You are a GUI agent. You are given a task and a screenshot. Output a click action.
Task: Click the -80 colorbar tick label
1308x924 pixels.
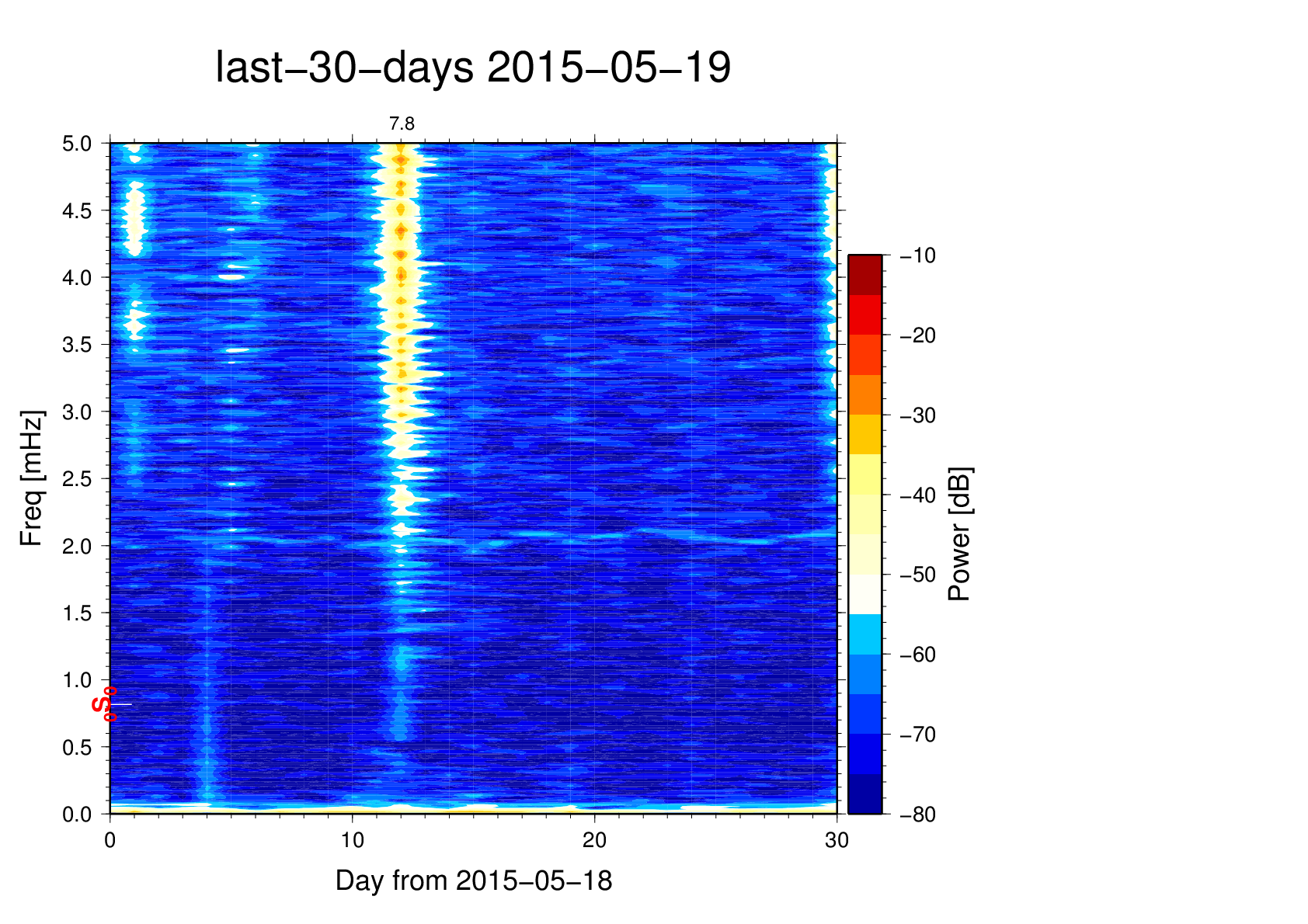[x=917, y=815]
